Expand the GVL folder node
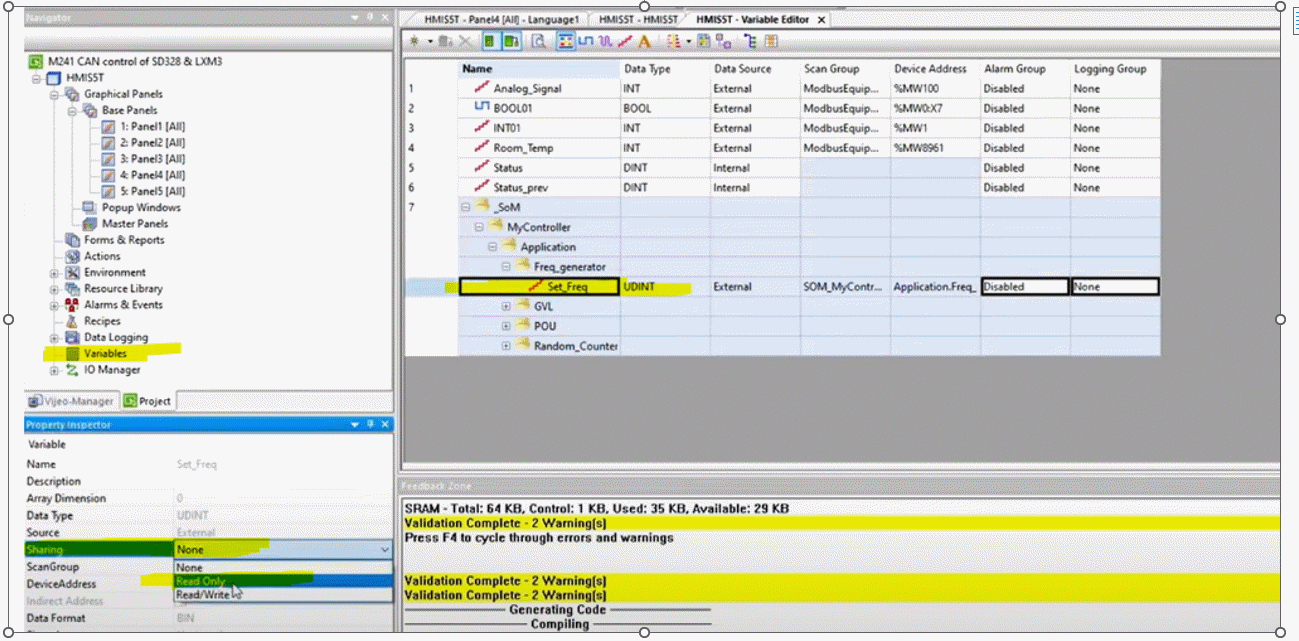Screen dimensions: 1299x641 click(506, 306)
